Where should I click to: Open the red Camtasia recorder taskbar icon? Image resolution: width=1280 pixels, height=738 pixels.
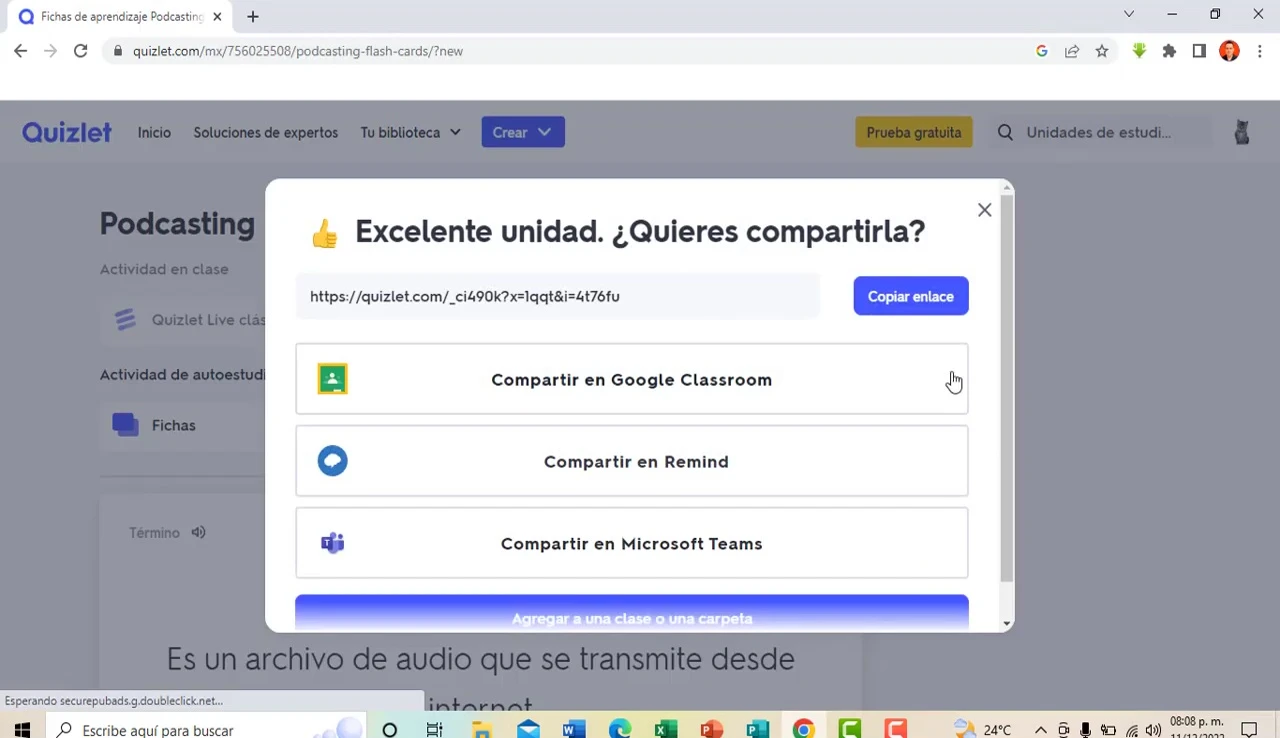tap(895, 729)
